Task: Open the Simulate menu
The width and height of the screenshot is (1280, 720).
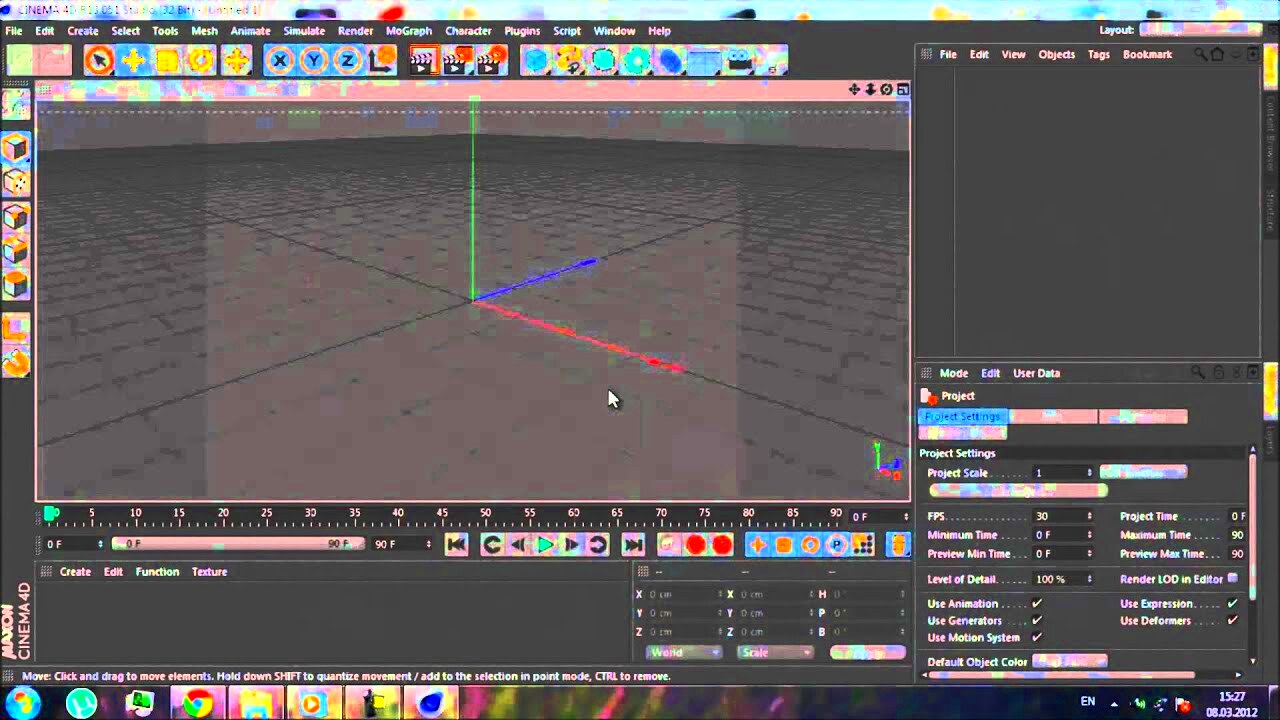Action: click(304, 31)
